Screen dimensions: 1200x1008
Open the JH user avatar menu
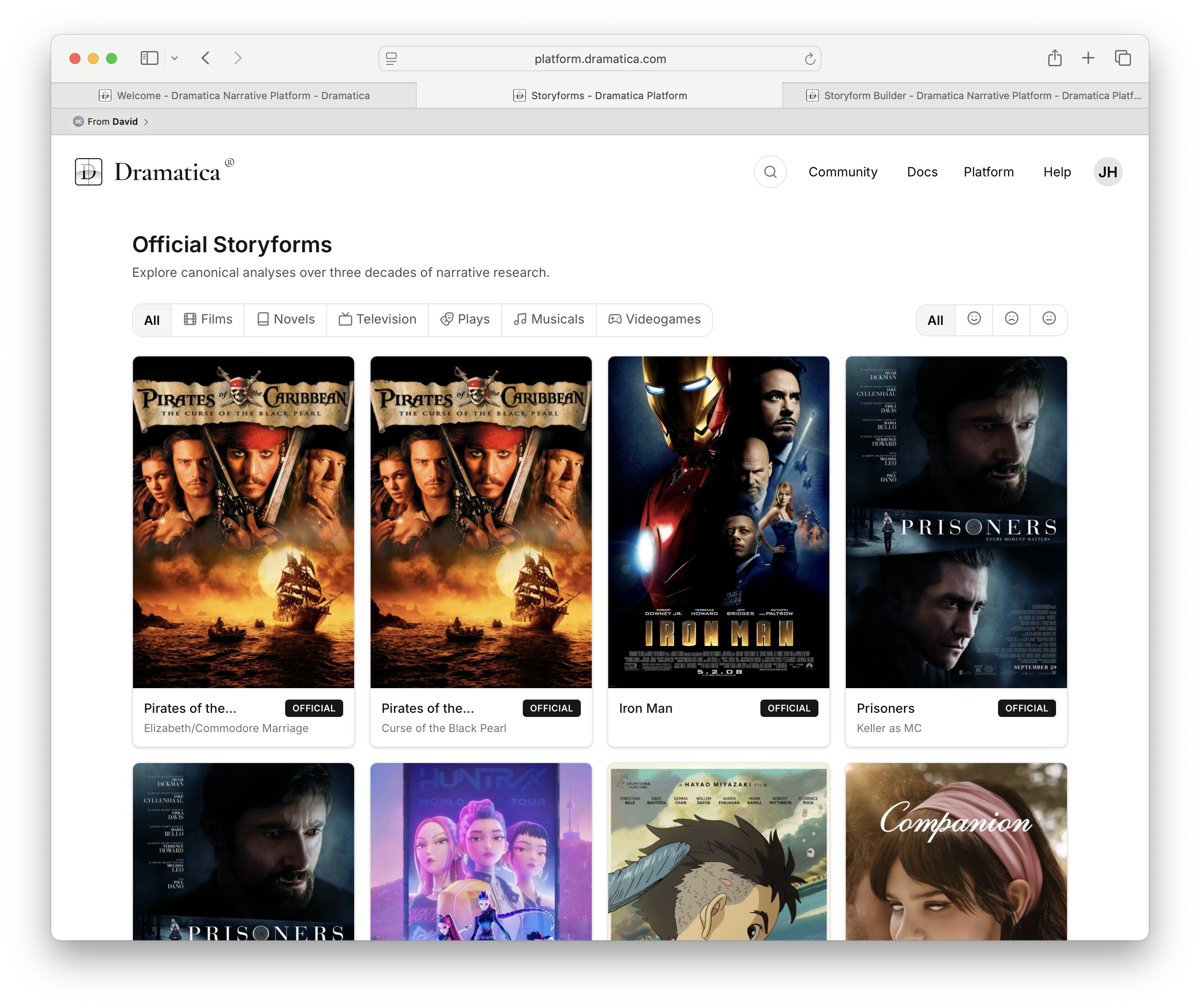tap(1107, 172)
